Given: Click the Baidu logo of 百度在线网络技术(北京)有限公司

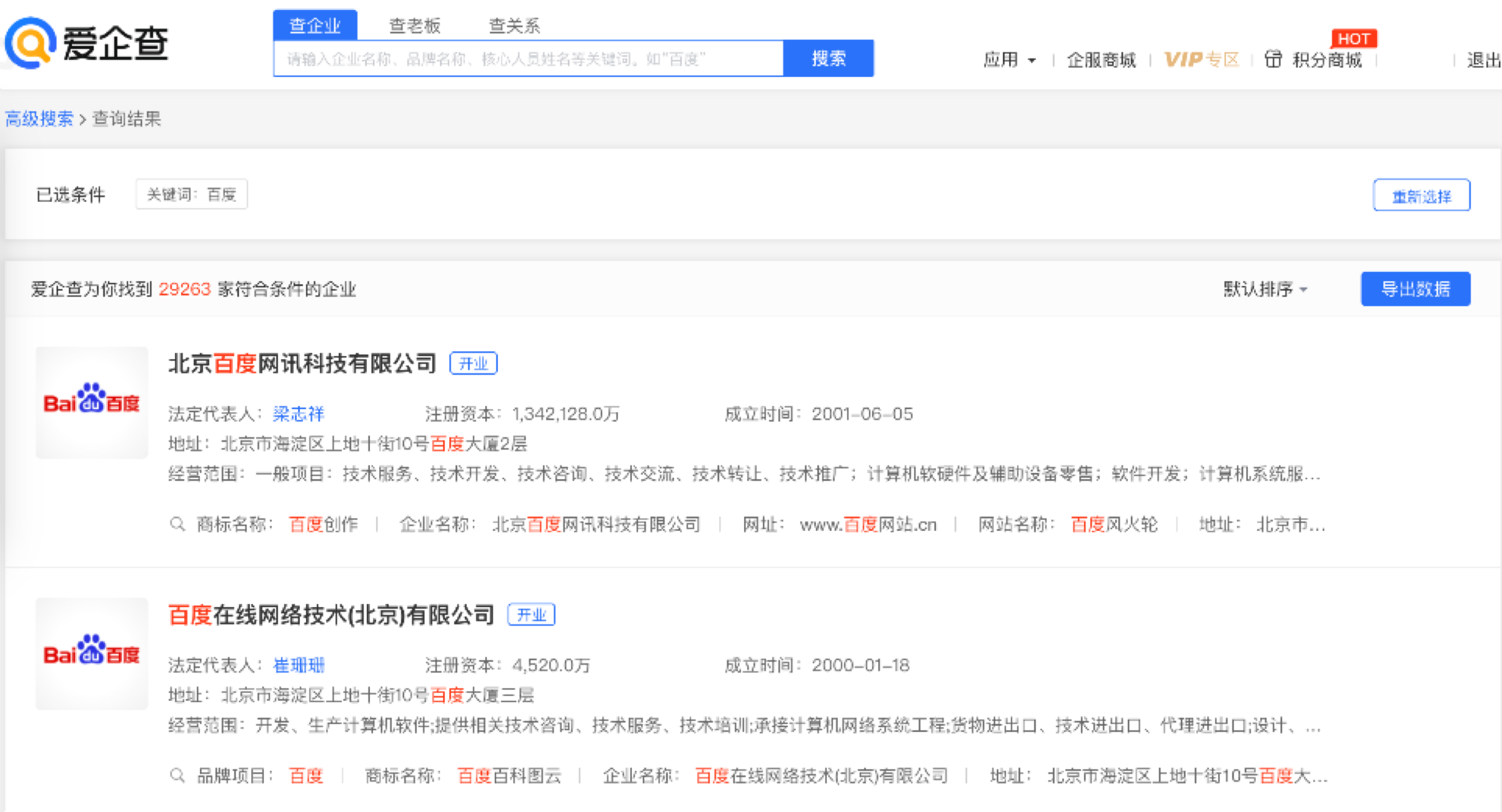Looking at the screenshot, I should coord(92,653).
